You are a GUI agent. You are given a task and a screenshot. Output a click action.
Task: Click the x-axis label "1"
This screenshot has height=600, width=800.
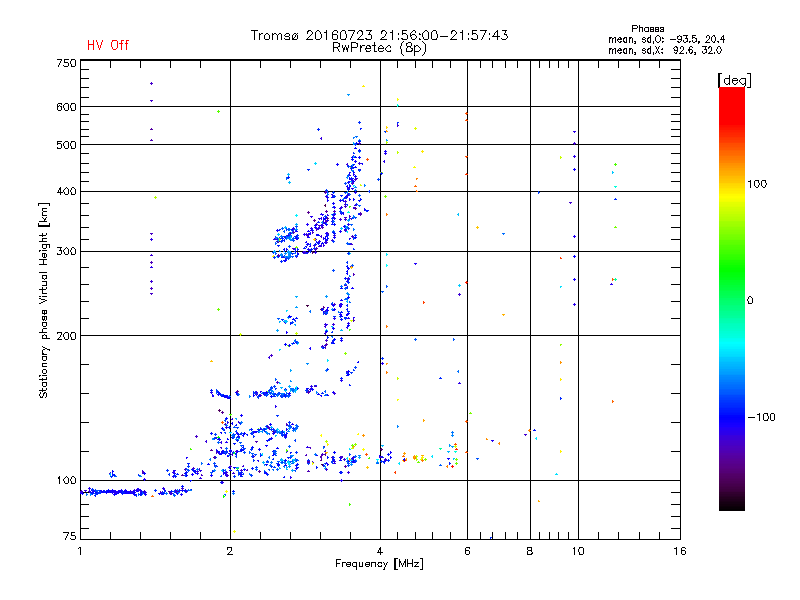pos(80,551)
